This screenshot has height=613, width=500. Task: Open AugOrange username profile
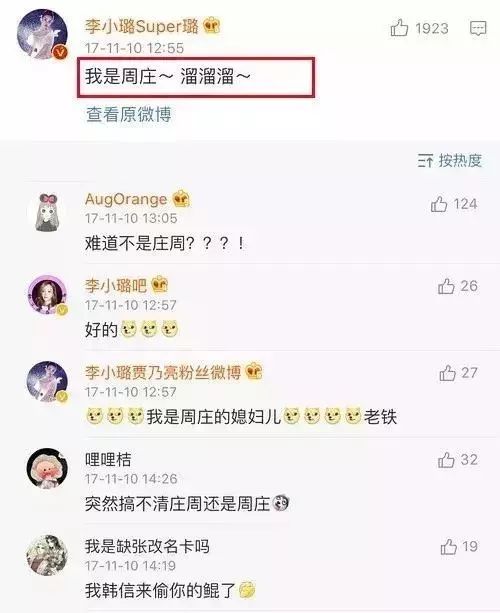tap(126, 199)
